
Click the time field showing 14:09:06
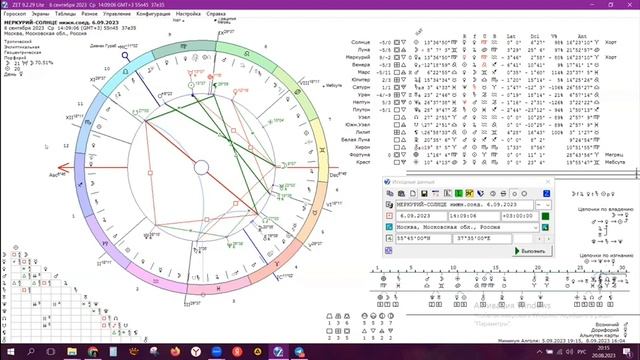(473, 216)
